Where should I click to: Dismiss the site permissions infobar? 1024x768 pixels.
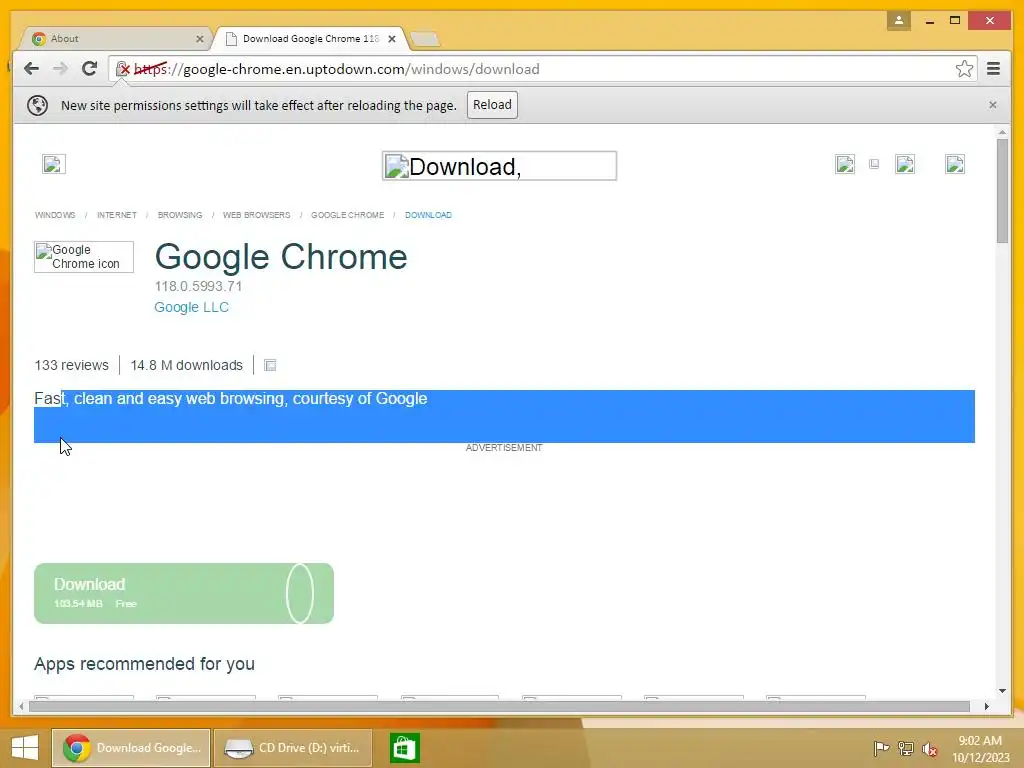coord(993,104)
